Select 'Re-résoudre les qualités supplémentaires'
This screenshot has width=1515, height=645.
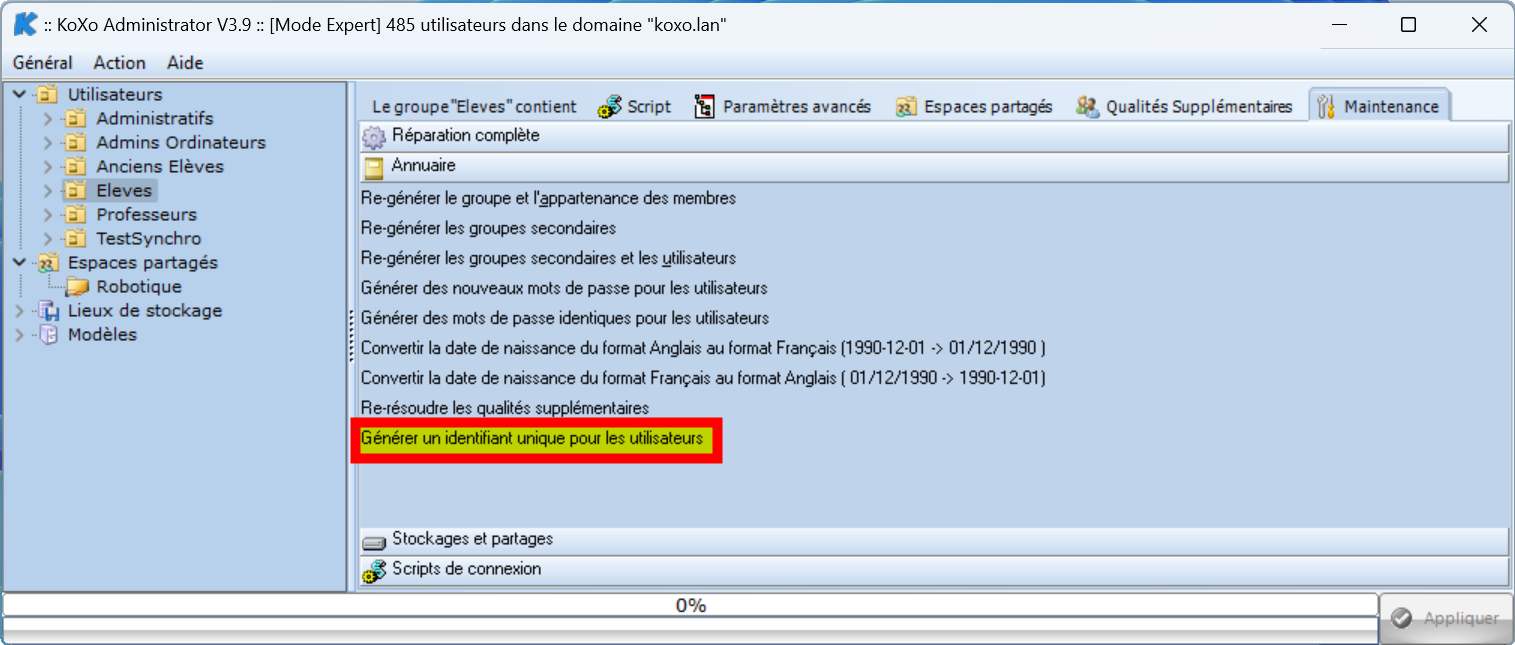point(505,409)
